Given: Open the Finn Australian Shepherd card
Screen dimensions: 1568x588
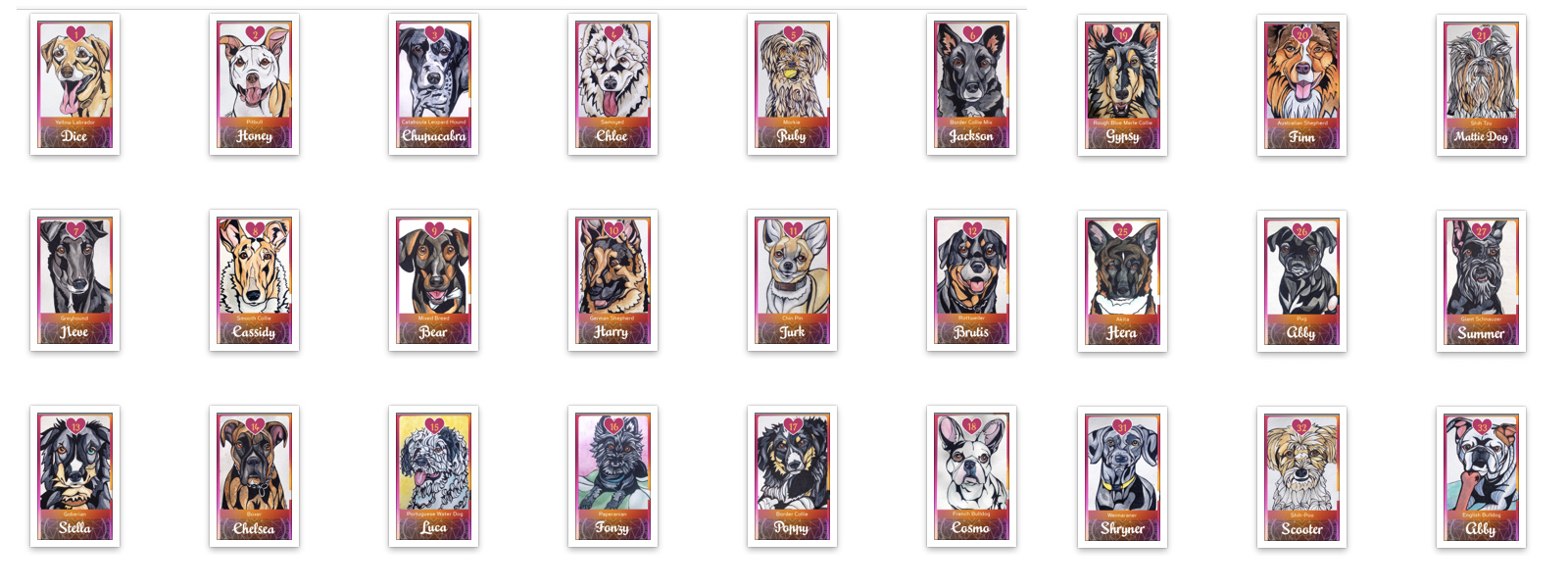Looking at the screenshot, I should click(1301, 85).
